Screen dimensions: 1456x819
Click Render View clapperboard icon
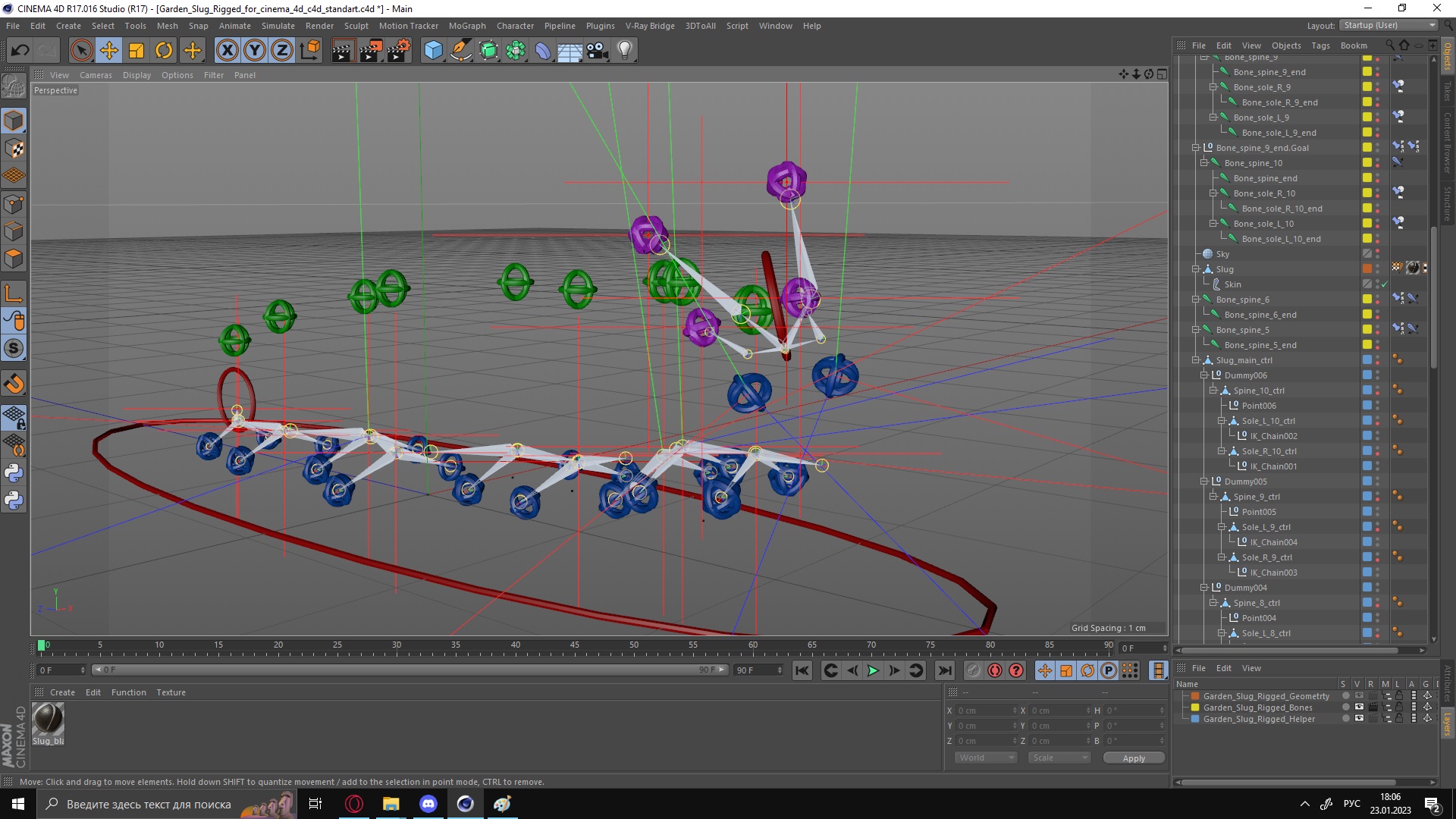tap(343, 51)
